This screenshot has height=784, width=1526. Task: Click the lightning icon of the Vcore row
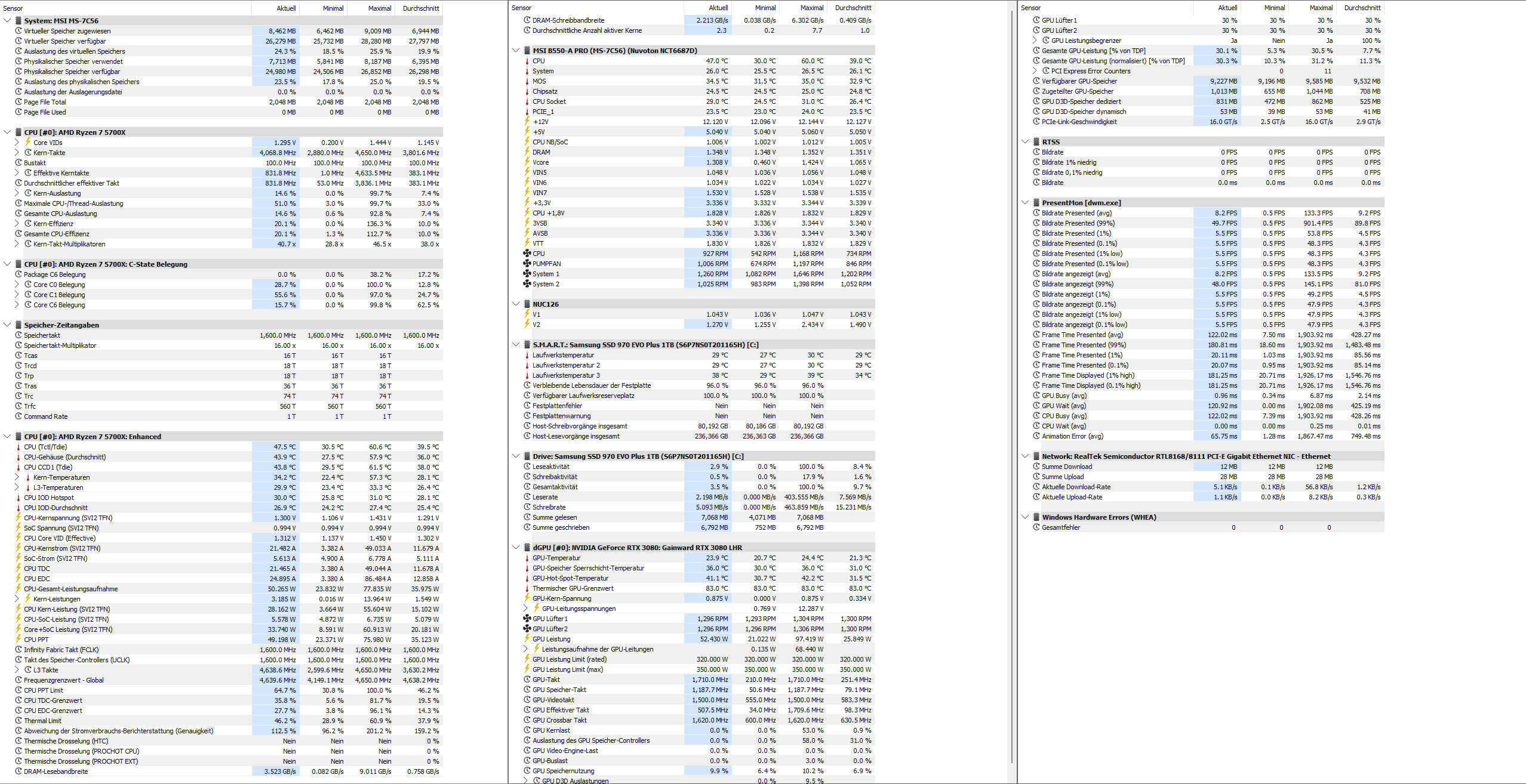pyautogui.click(x=527, y=162)
